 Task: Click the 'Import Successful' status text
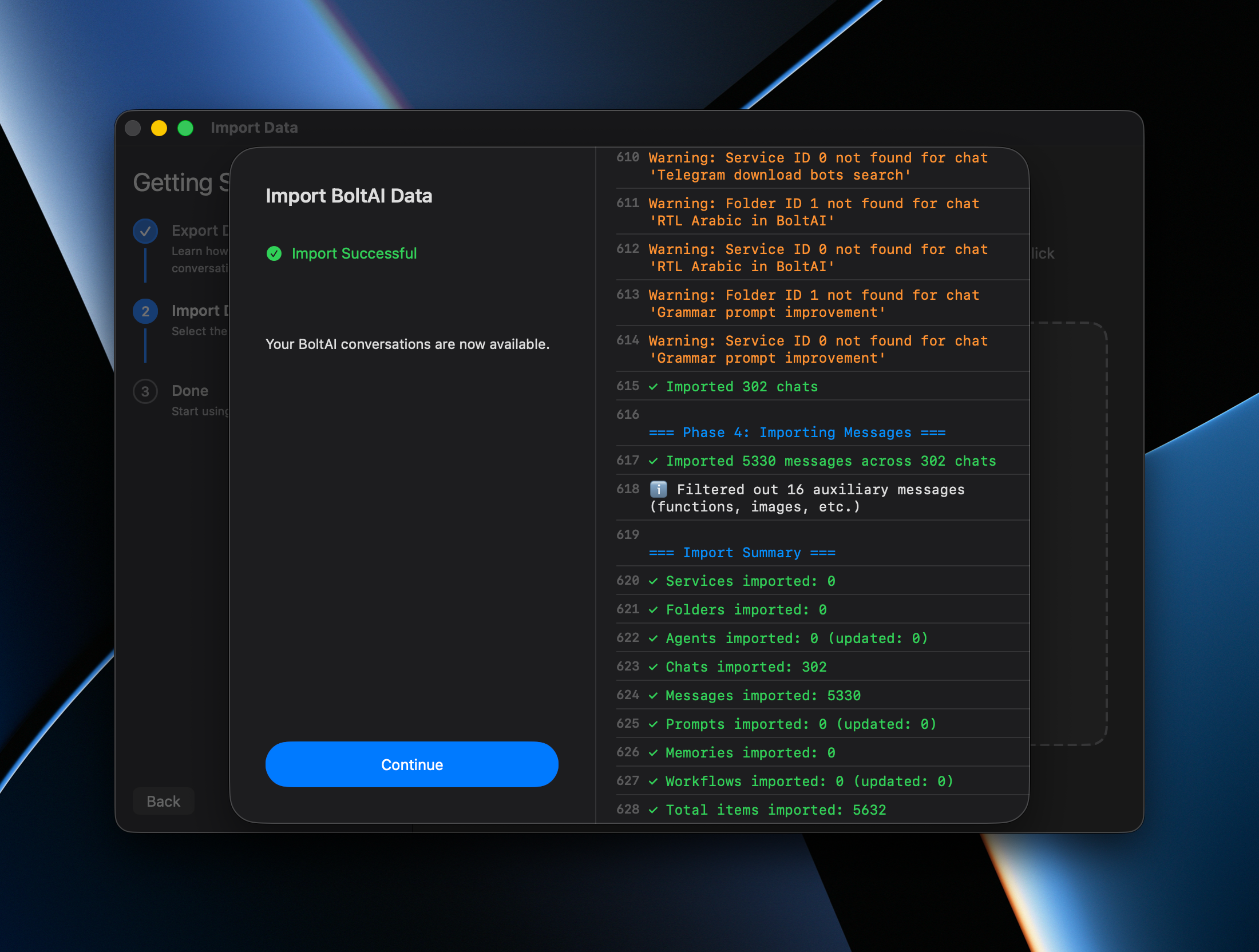tap(354, 253)
